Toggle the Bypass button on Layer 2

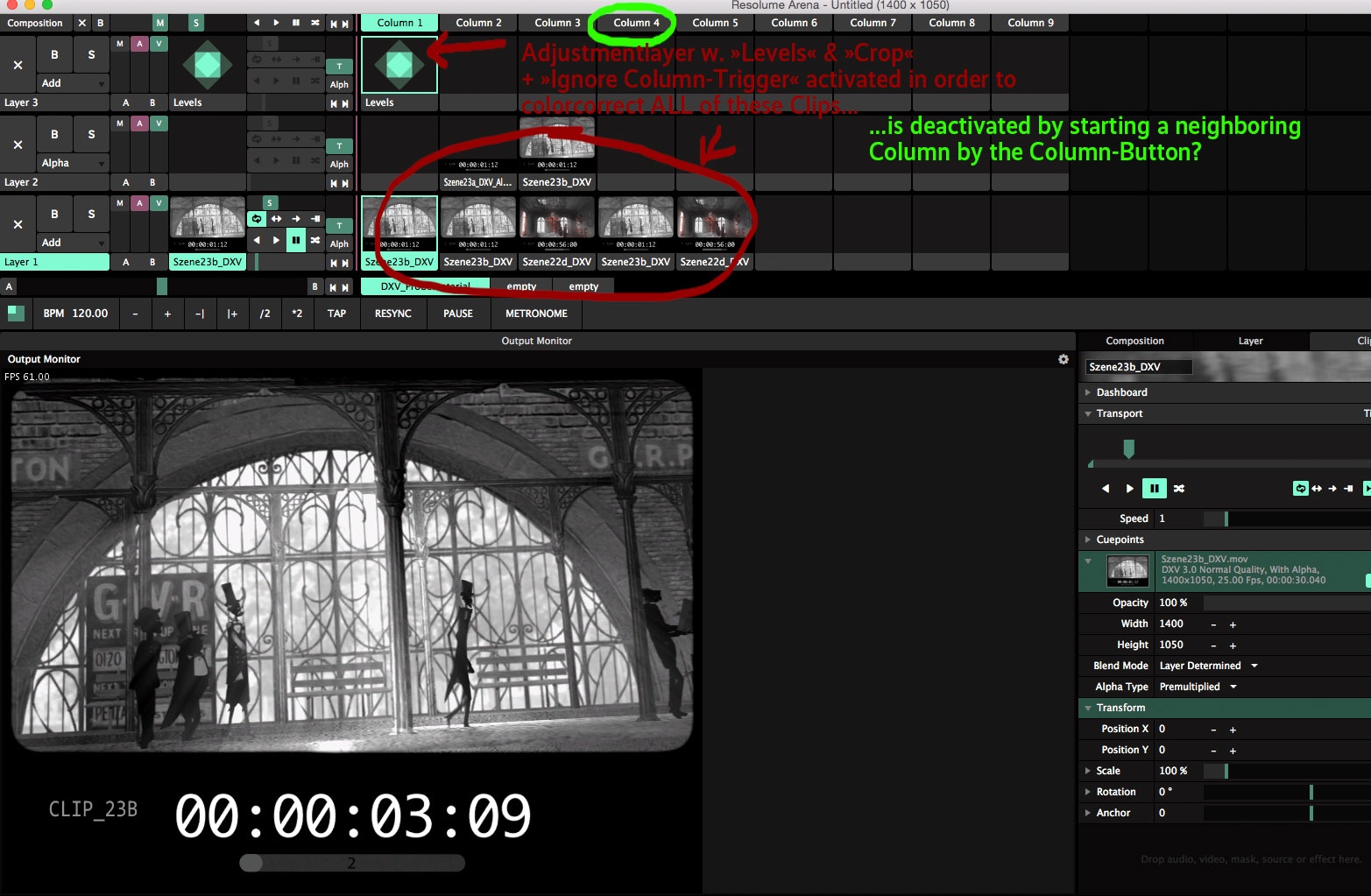(x=54, y=134)
